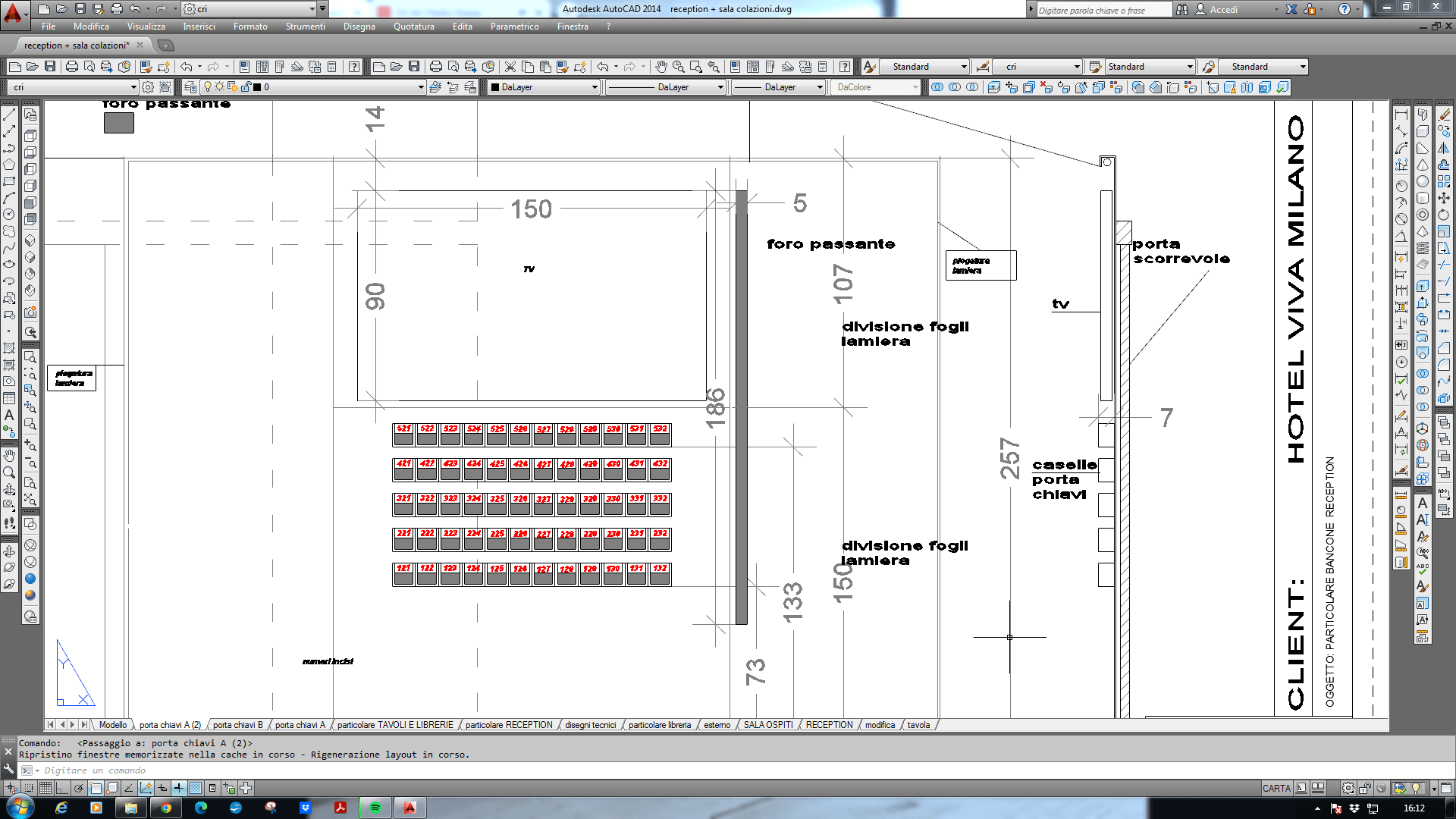The height and width of the screenshot is (819, 1456).
Task: Open the Plot printer icon
Action: coord(72,67)
